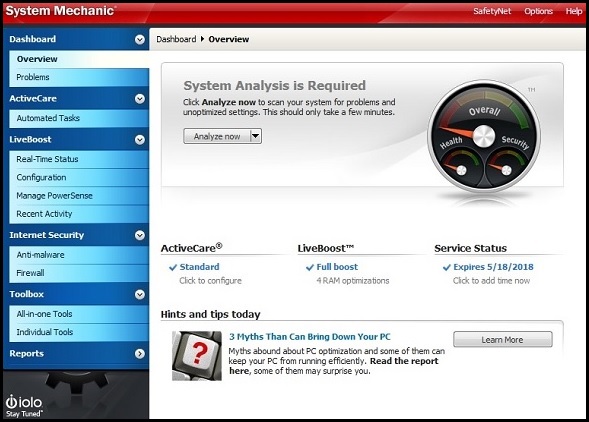Click the Learn More button

[503, 339]
